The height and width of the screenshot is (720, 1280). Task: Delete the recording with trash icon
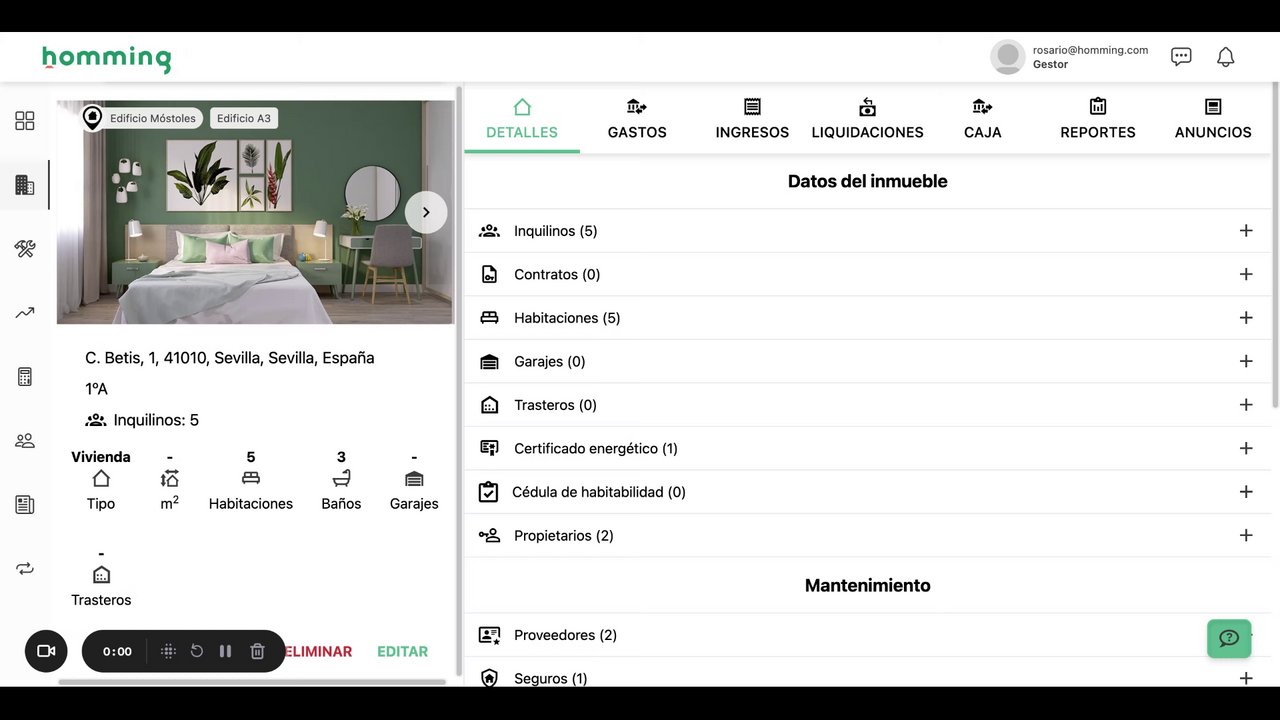[x=257, y=651]
